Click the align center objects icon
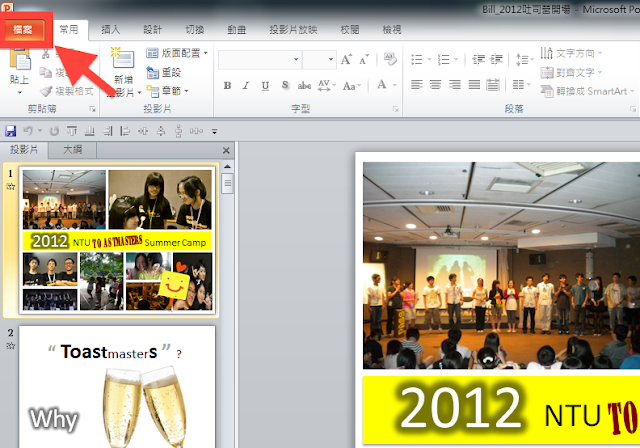The image size is (640, 448). [142, 131]
